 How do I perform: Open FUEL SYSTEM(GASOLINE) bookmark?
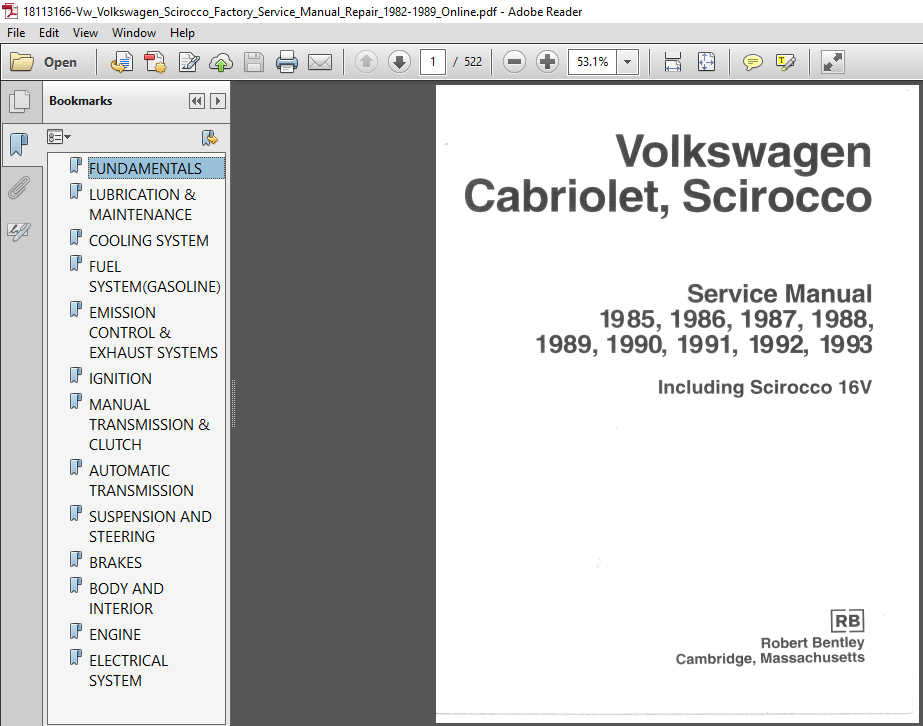point(154,276)
